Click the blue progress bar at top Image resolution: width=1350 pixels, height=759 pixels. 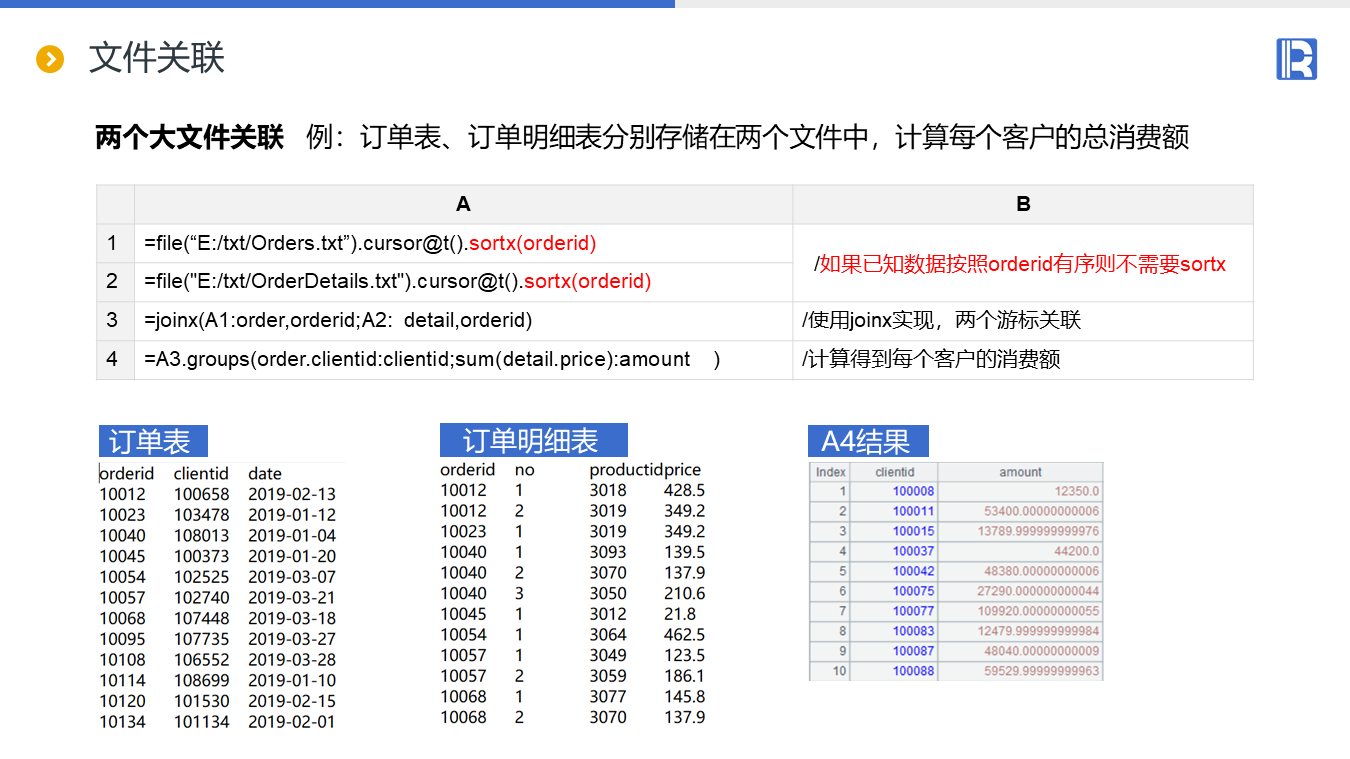pyautogui.click(x=337, y=4)
